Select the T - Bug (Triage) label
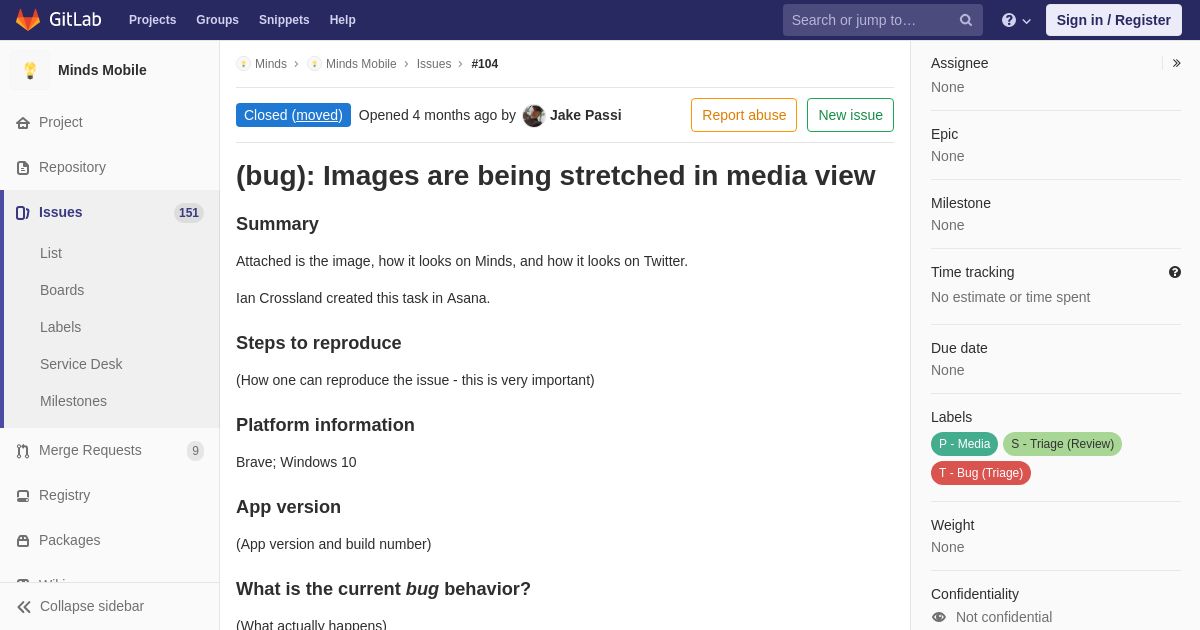The width and height of the screenshot is (1200, 630). tap(981, 473)
